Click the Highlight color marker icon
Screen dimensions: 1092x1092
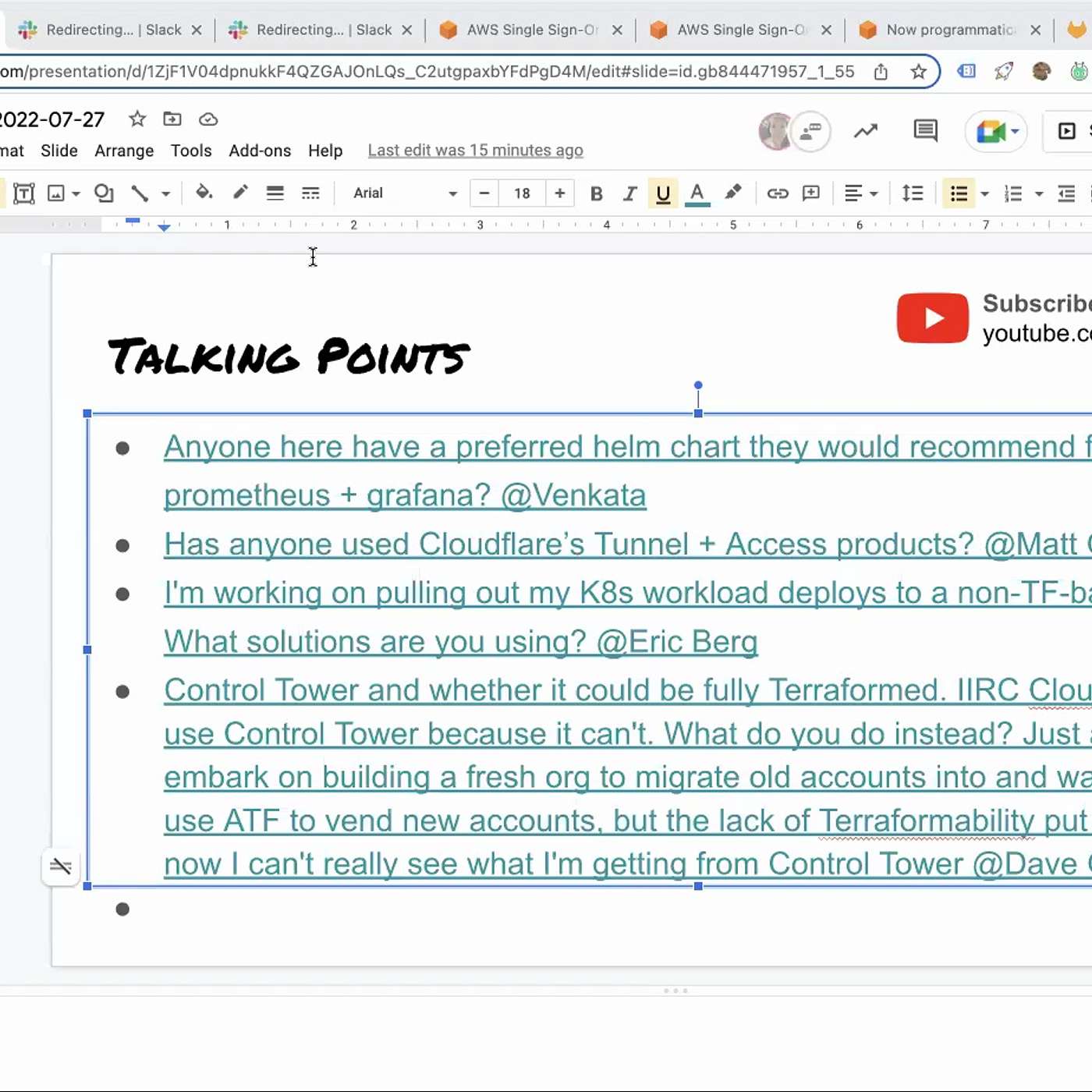(x=732, y=193)
